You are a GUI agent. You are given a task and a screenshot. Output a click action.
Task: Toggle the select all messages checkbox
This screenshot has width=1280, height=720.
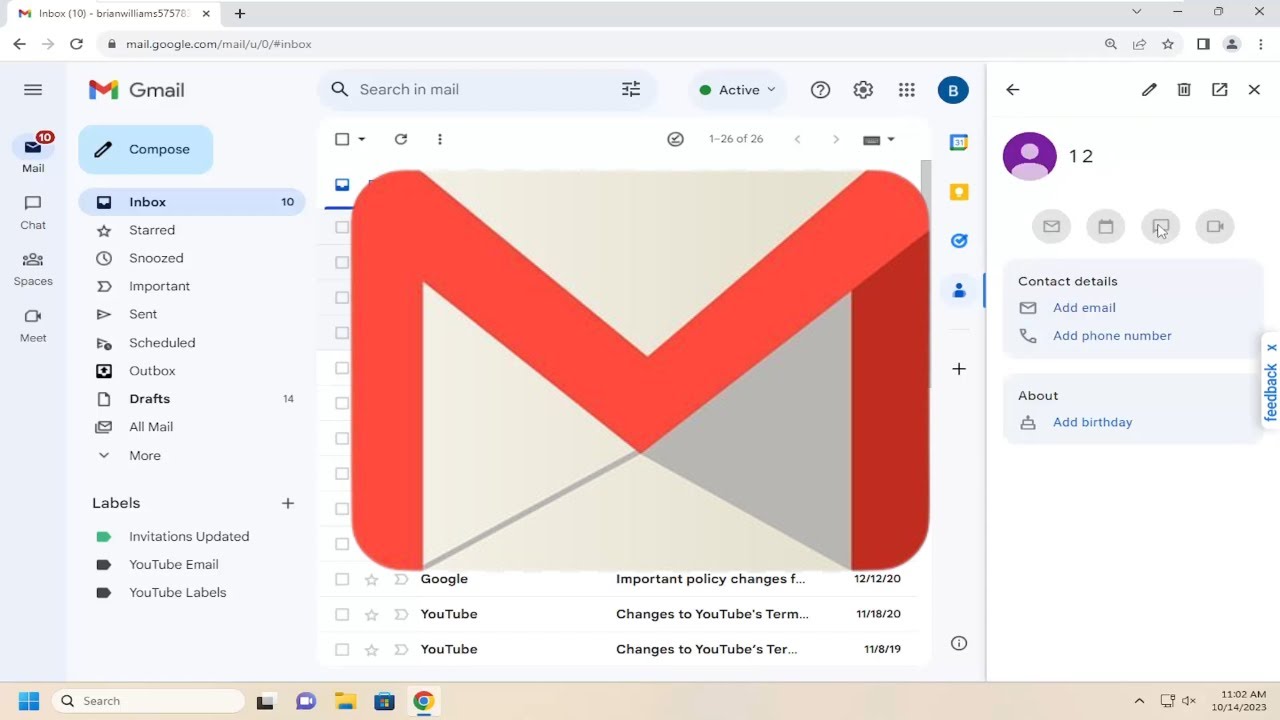342,140
